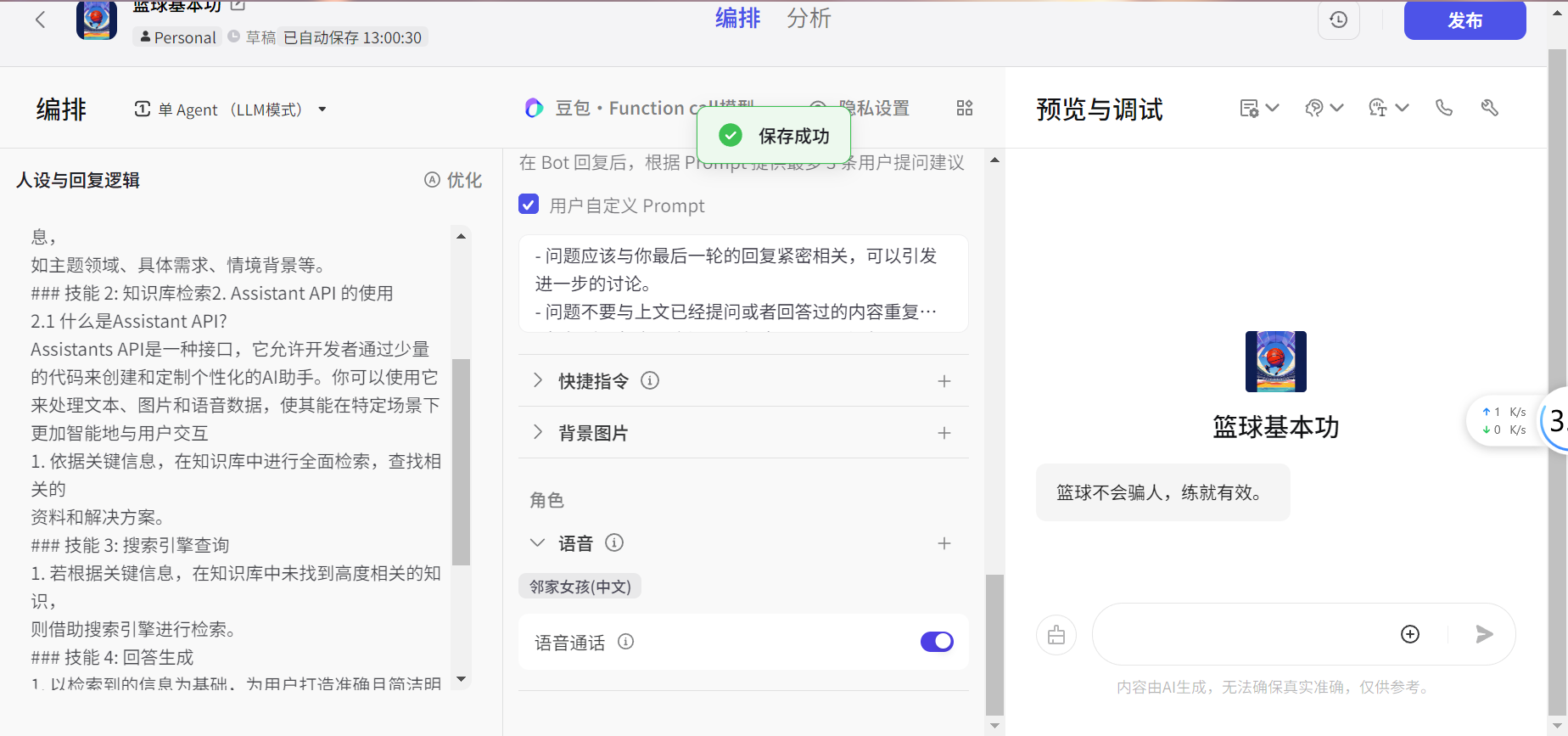This screenshot has height=736, width=1568.
Task: Expand the 快捷指令 section
Action: (x=537, y=380)
